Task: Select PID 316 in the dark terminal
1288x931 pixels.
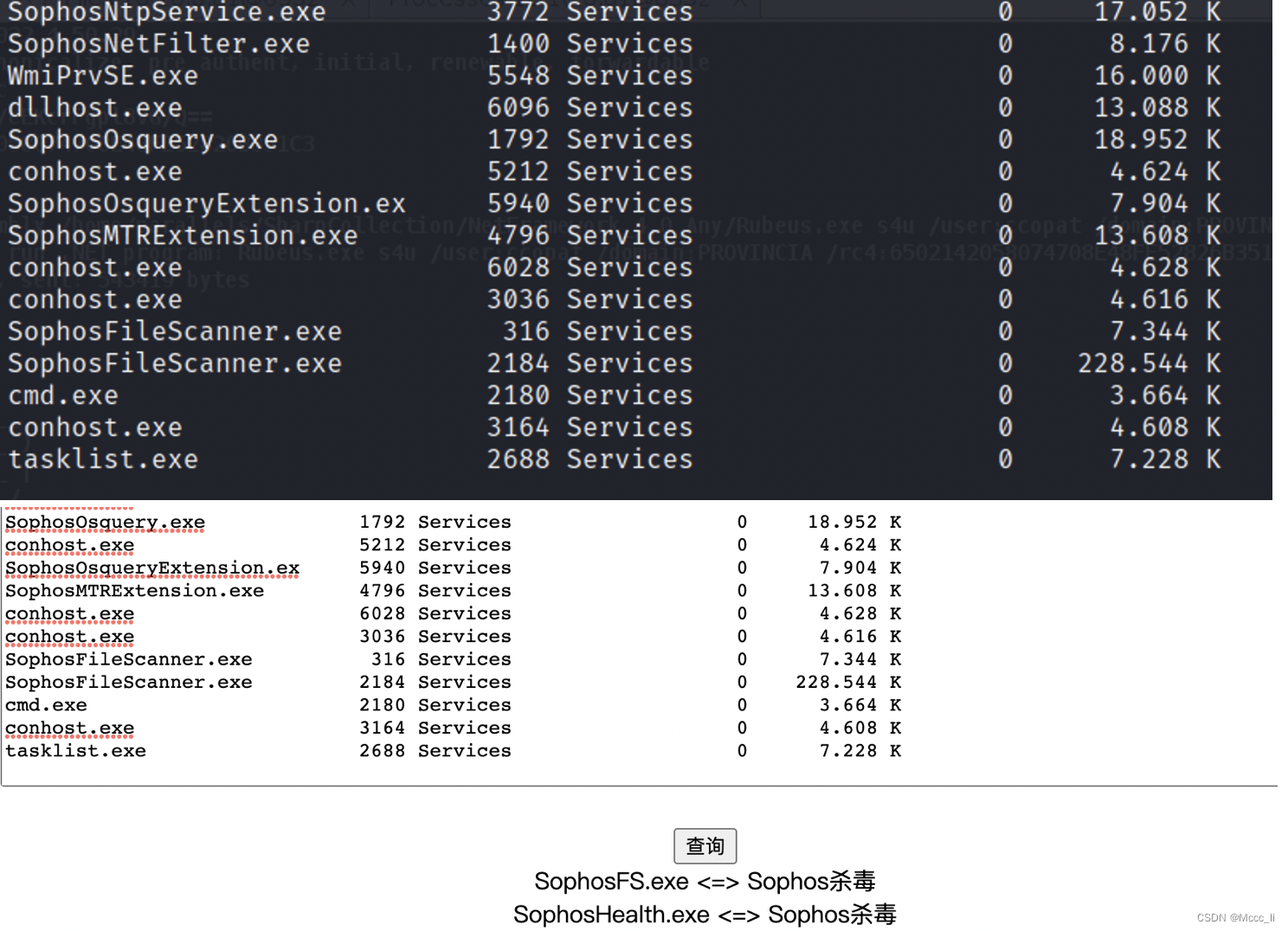Action: pyautogui.click(x=526, y=332)
